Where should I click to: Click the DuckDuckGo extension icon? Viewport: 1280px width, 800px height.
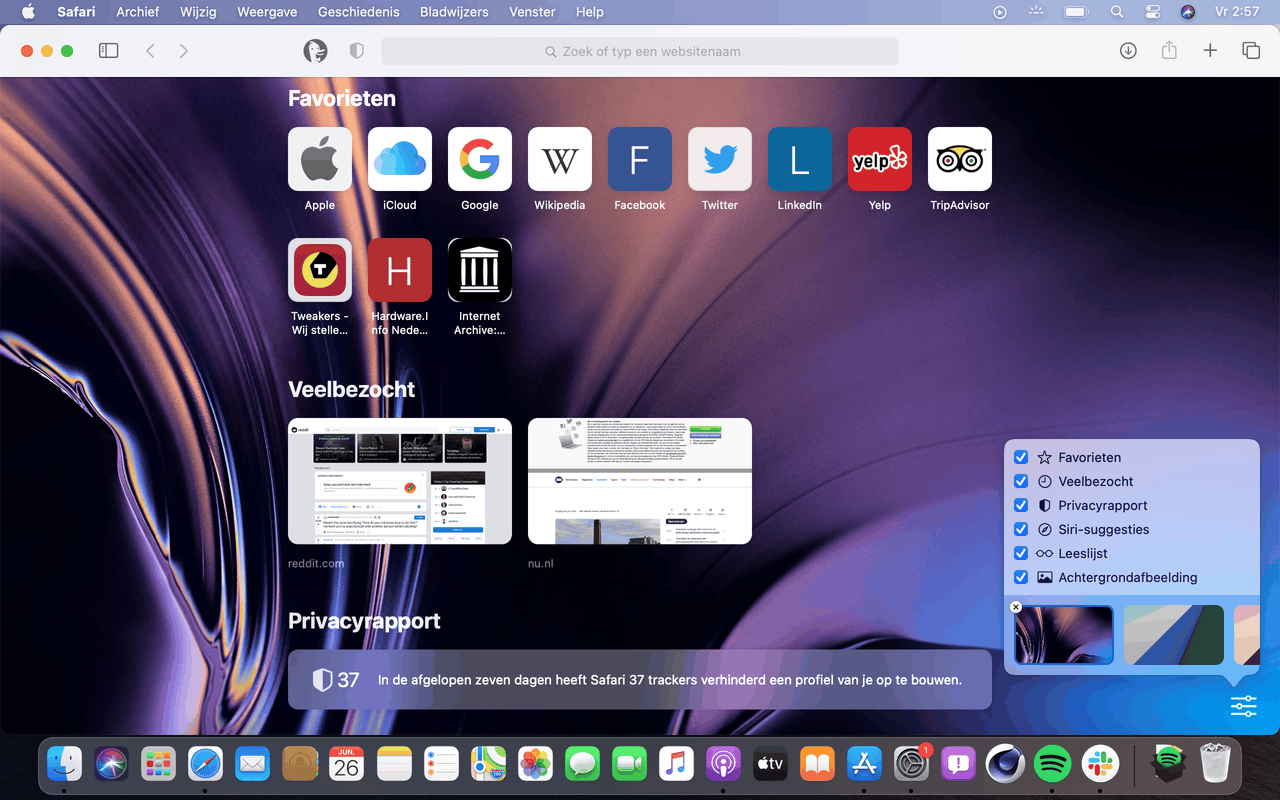point(315,51)
